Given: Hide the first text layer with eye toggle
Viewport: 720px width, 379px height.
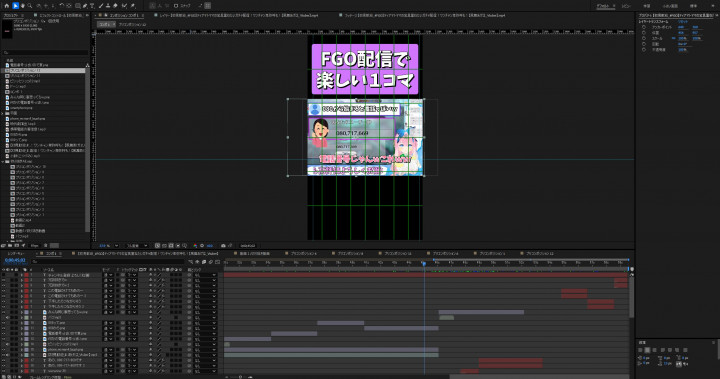Looking at the screenshot, I should point(4,275).
